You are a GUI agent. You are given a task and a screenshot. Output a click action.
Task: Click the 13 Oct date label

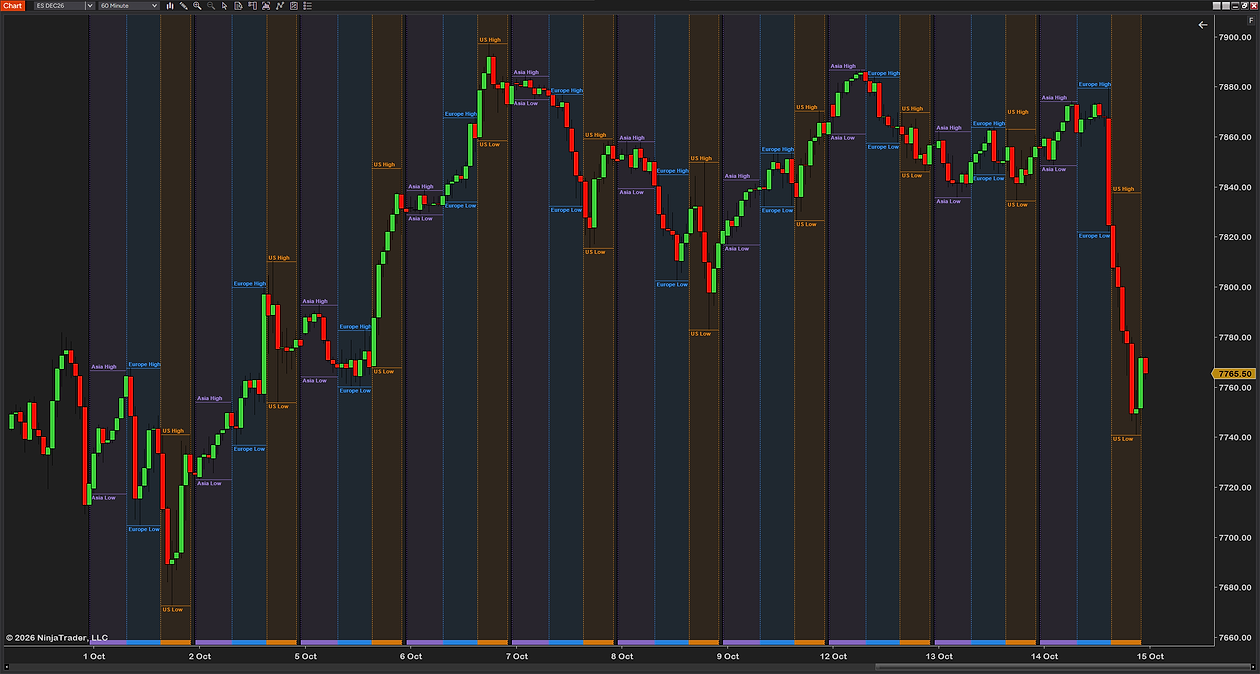[x=938, y=656]
